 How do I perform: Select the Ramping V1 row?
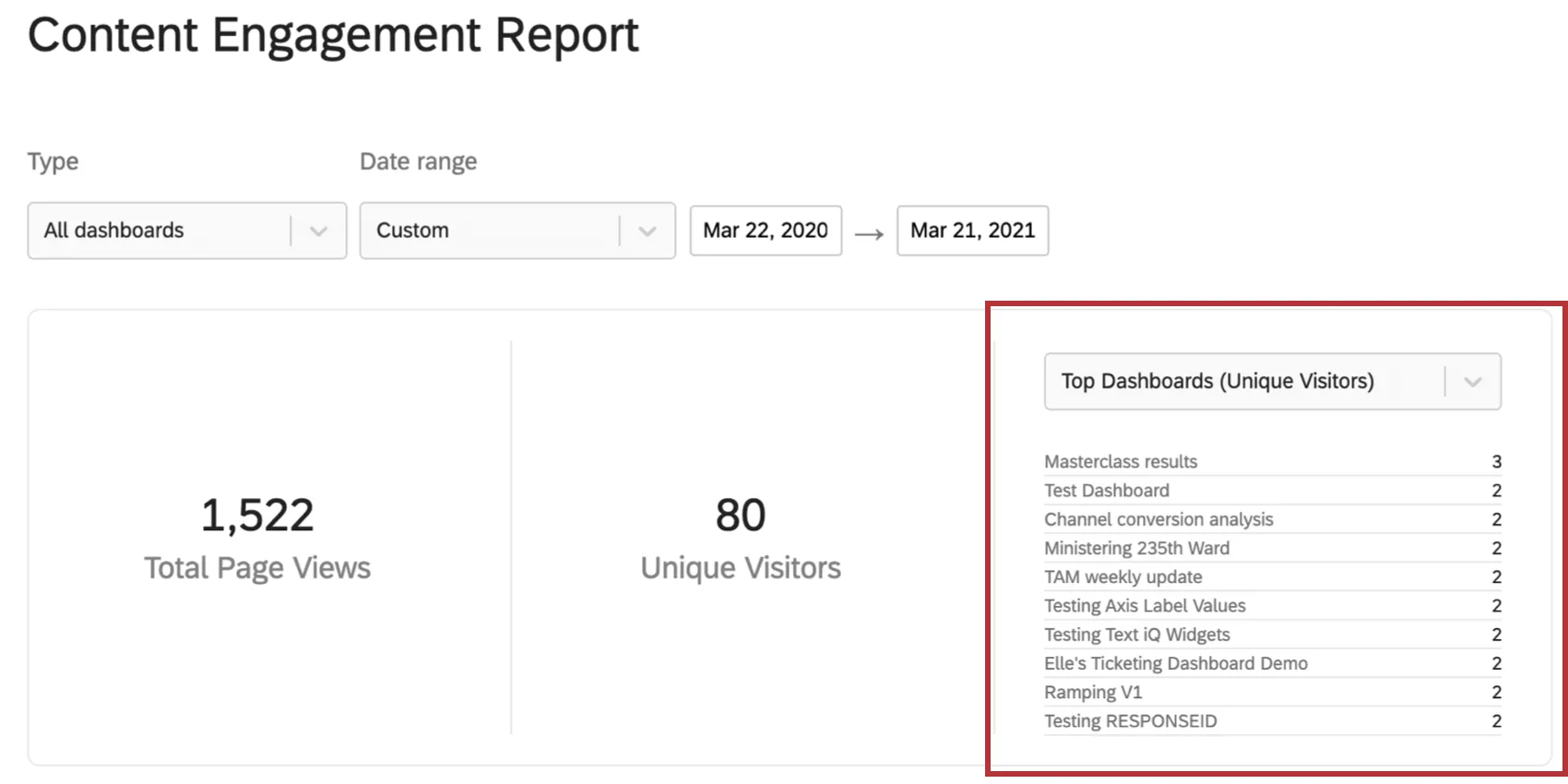click(x=1273, y=692)
